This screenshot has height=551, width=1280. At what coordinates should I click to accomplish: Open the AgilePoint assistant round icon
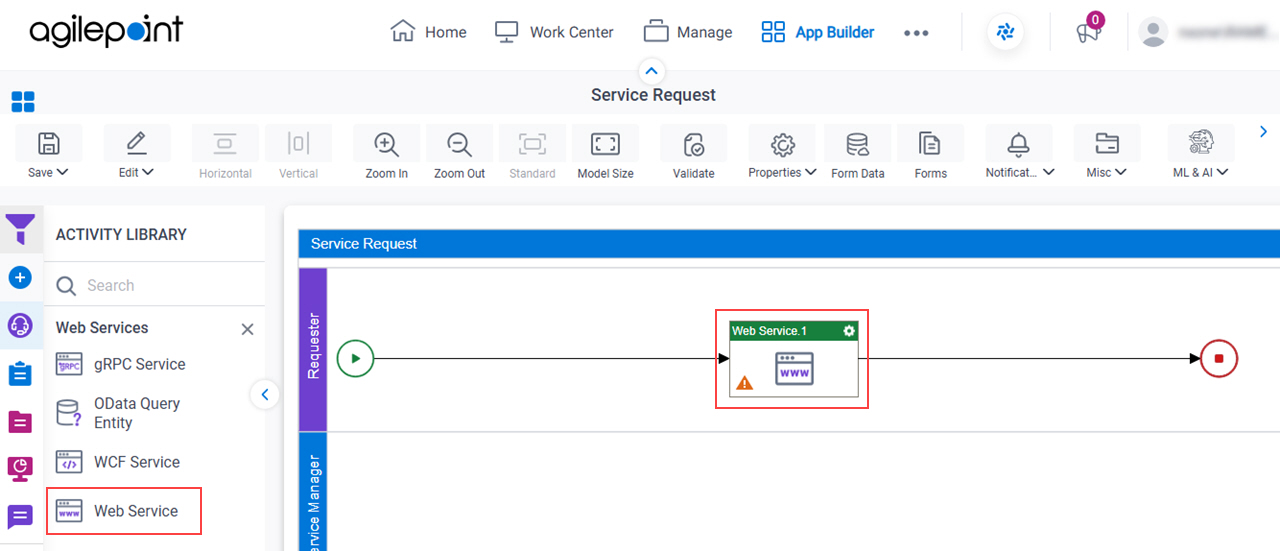click(x=1006, y=33)
